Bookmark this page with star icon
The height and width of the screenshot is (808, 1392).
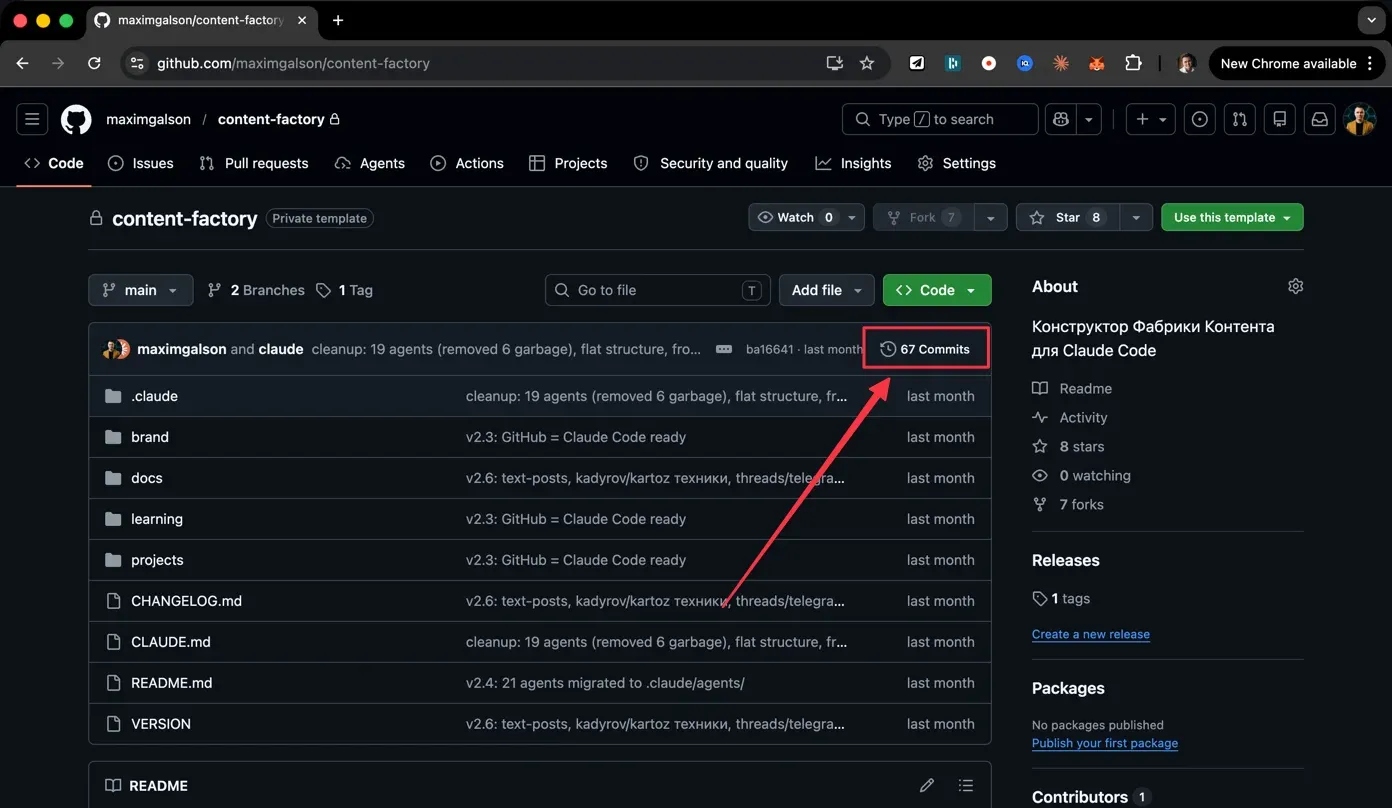[867, 63]
